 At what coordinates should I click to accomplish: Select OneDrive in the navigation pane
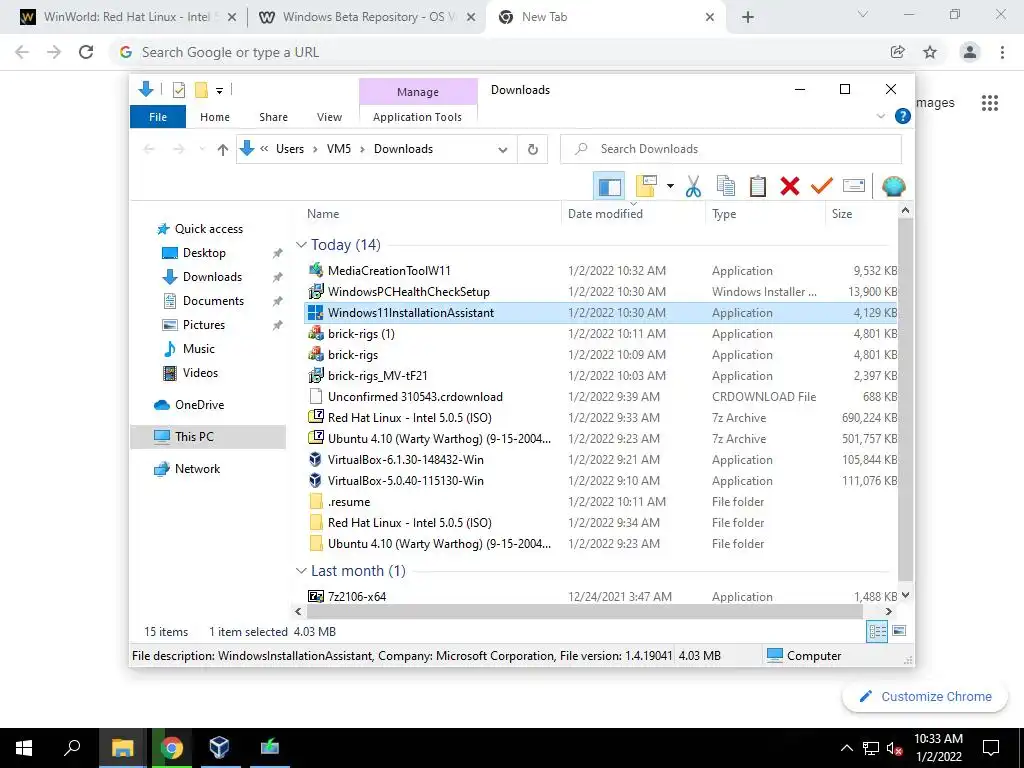199,405
